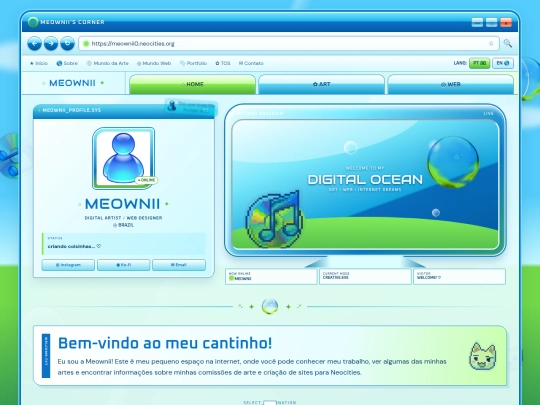The height and width of the screenshot is (405, 540).
Task: Click the green globe title icon
Action: [33, 22]
